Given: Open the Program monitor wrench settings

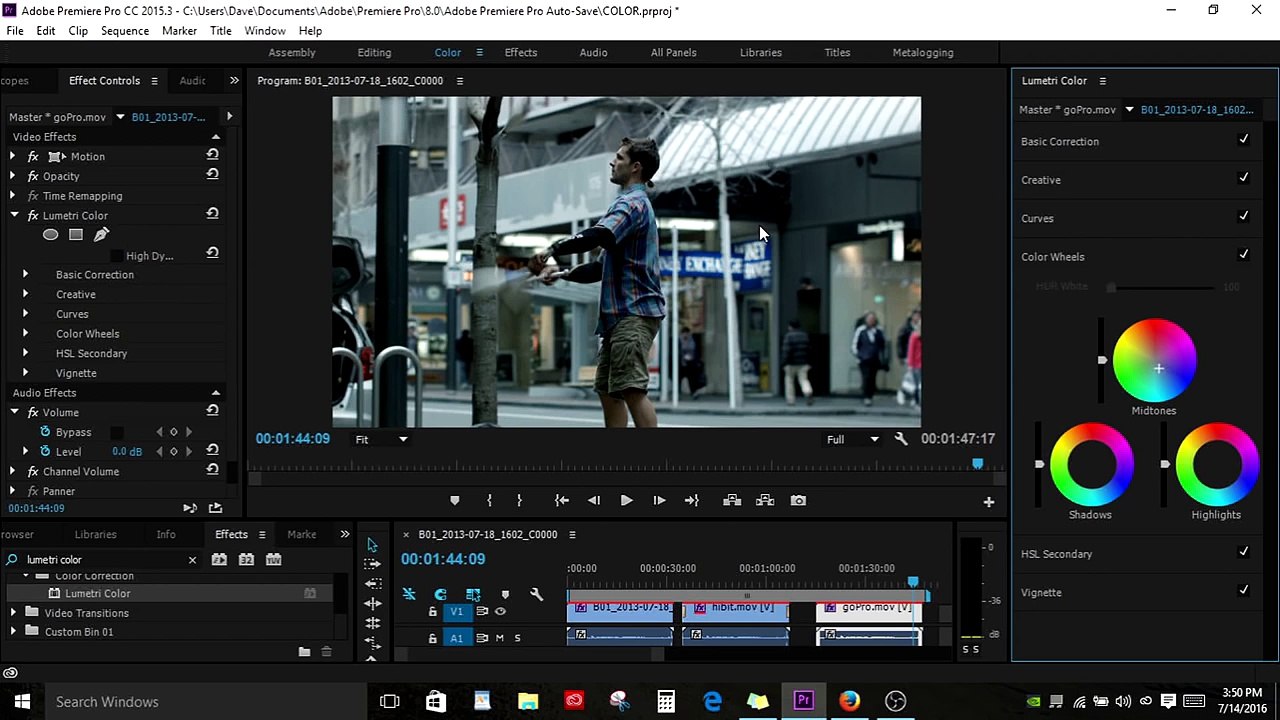Looking at the screenshot, I should [901, 439].
